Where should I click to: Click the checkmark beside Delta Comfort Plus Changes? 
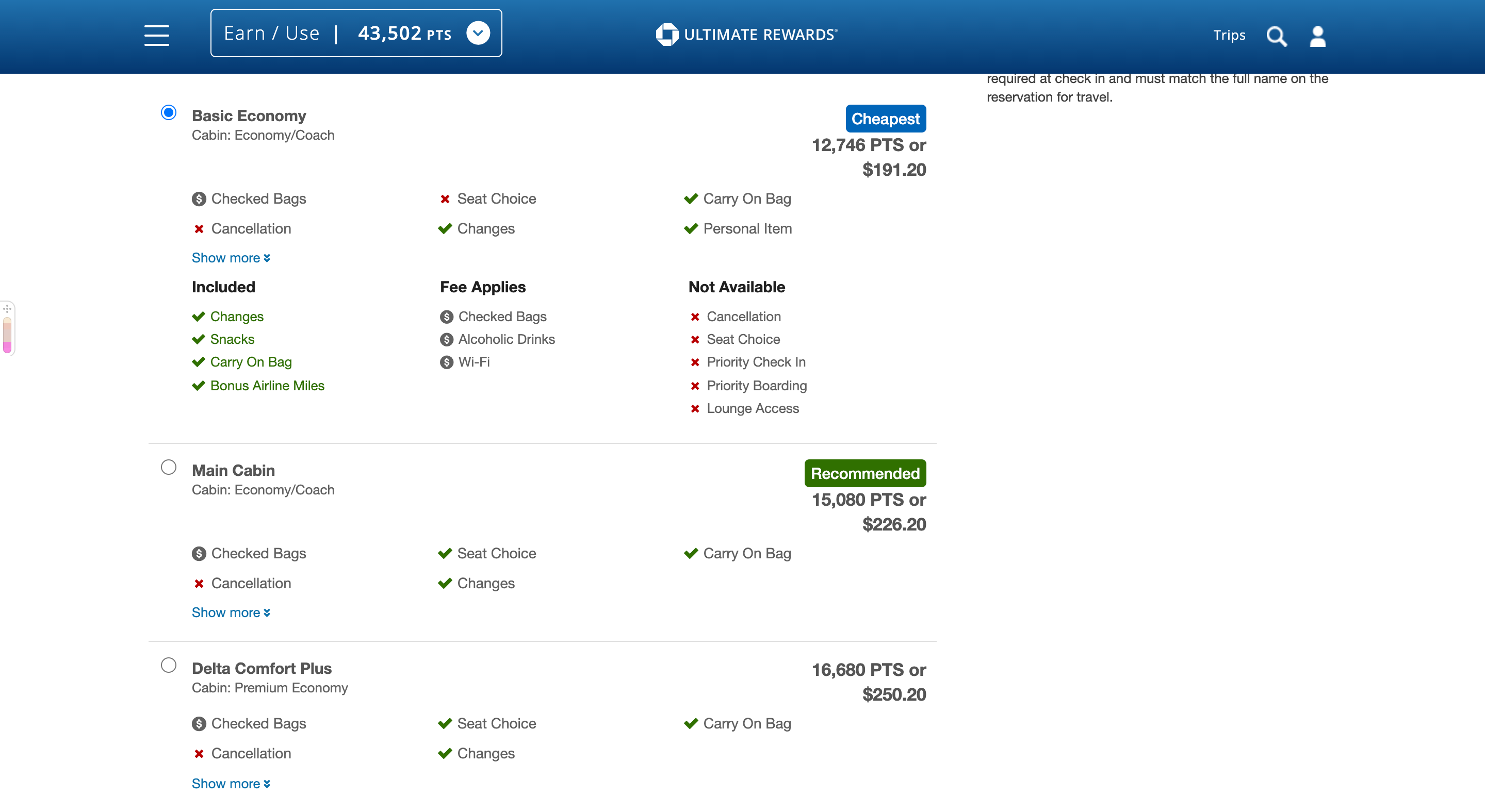445,753
